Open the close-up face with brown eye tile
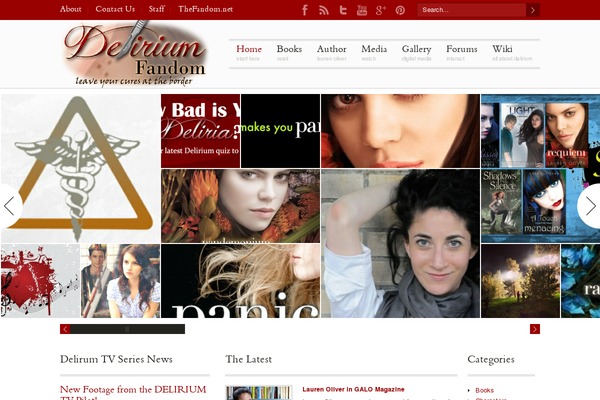 (400, 131)
